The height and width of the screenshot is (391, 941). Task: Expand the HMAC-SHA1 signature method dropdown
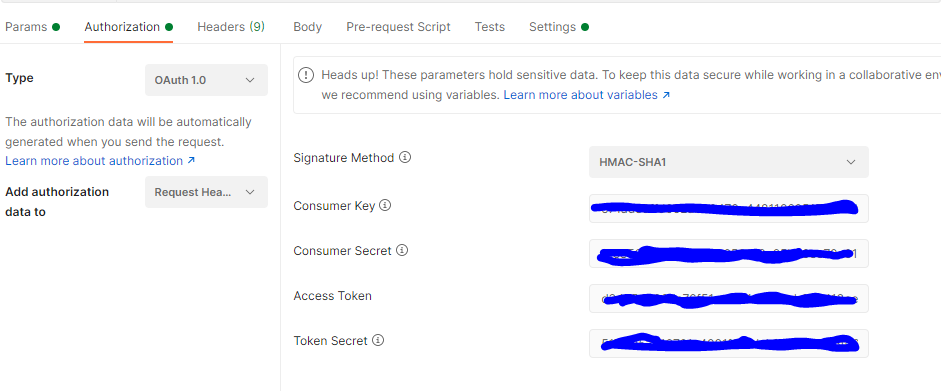pos(729,162)
